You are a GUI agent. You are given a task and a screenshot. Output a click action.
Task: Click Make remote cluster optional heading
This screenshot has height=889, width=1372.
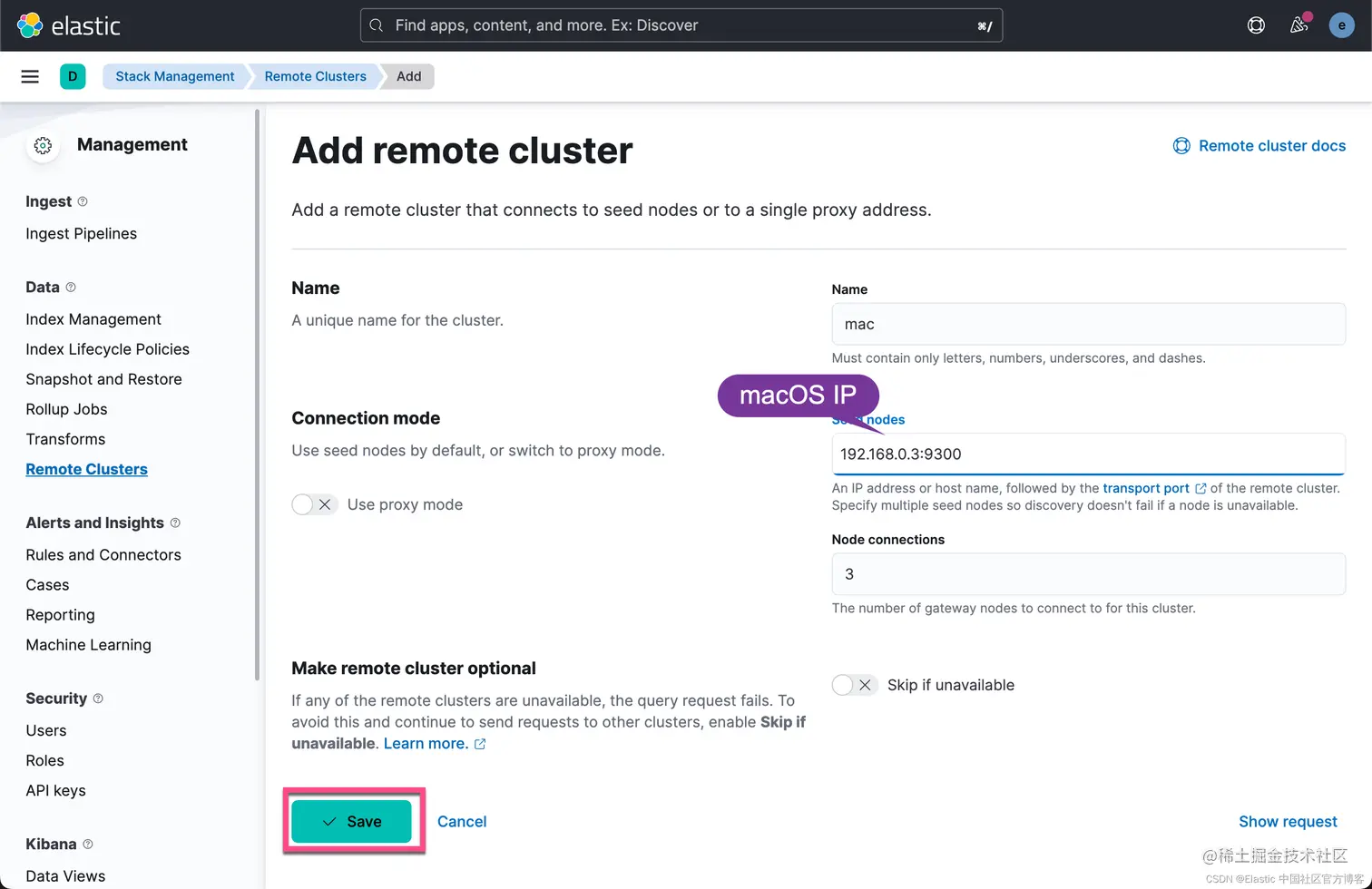click(x=414, y=669)
